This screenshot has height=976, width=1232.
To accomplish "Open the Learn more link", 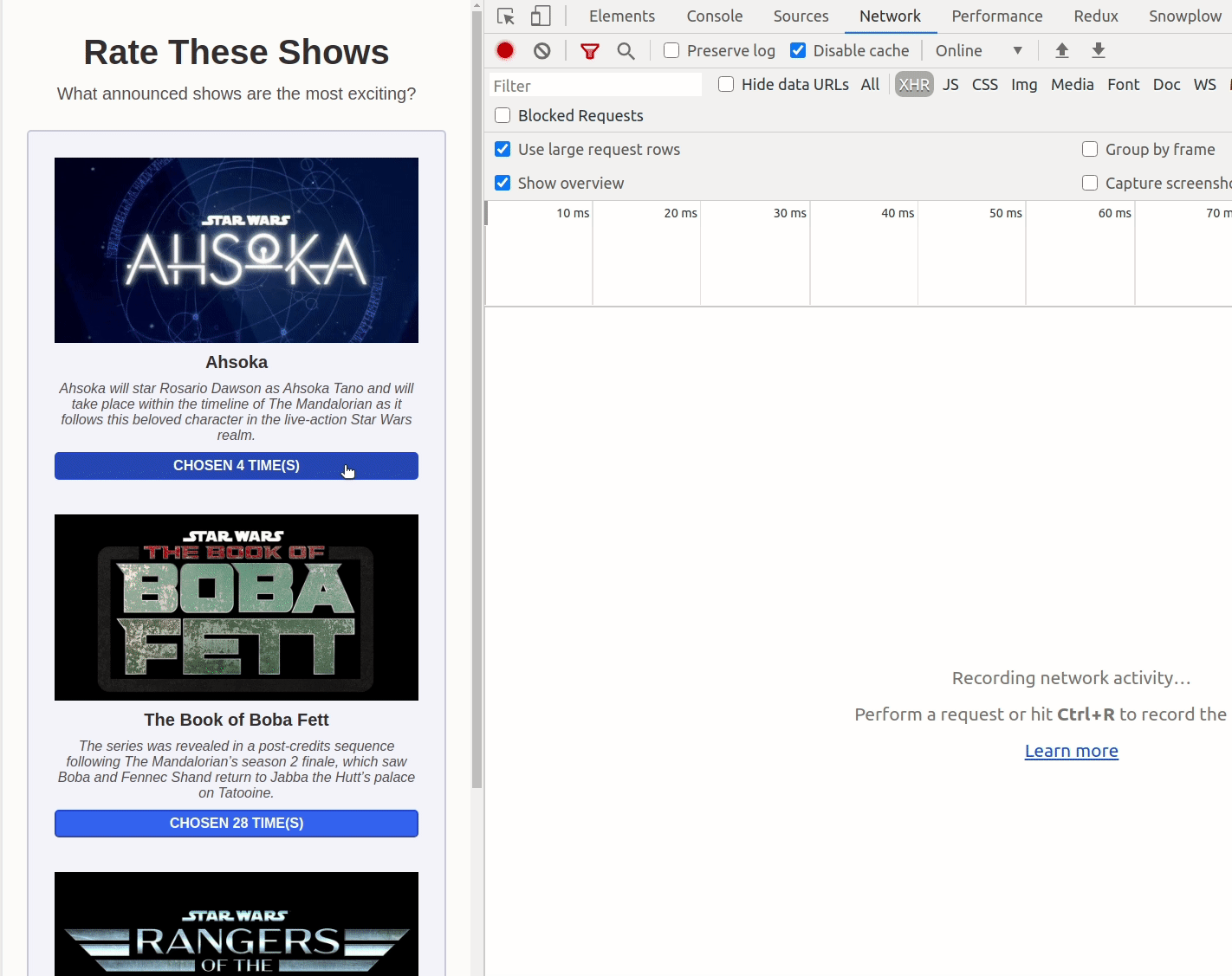I will [x=1072, y=751].
